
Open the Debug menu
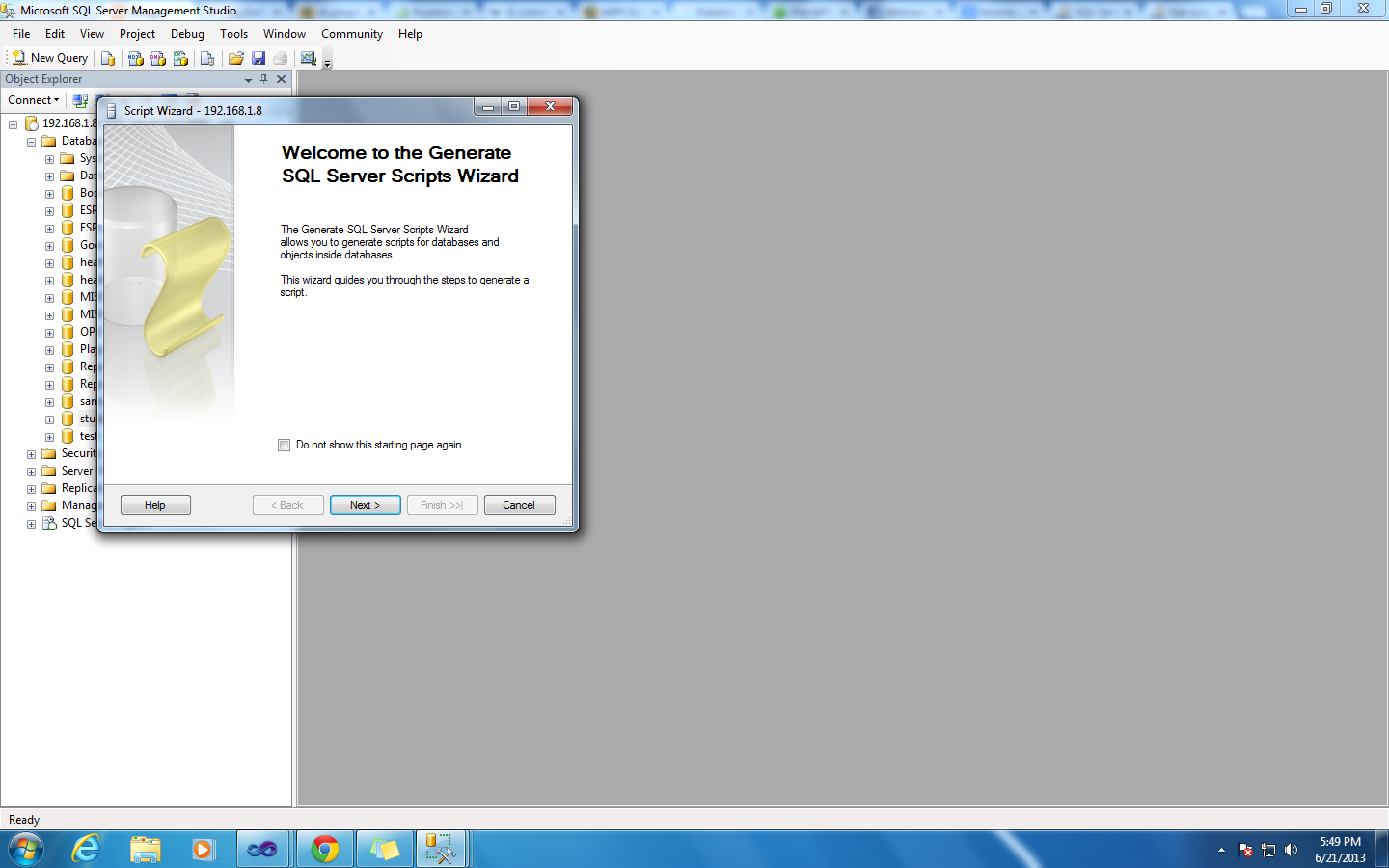pyautogui.click(x=187, y=34)
